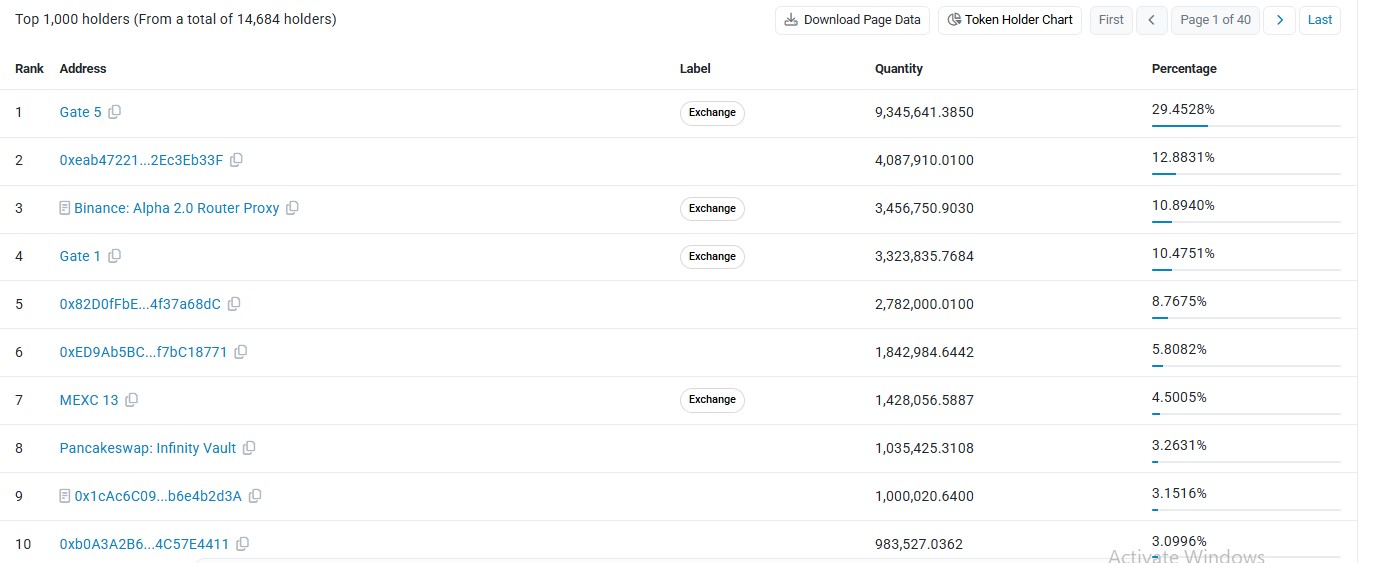Open holder 0x1cAc6C09...b6e4b2d3A

click(x=158, y=496)
